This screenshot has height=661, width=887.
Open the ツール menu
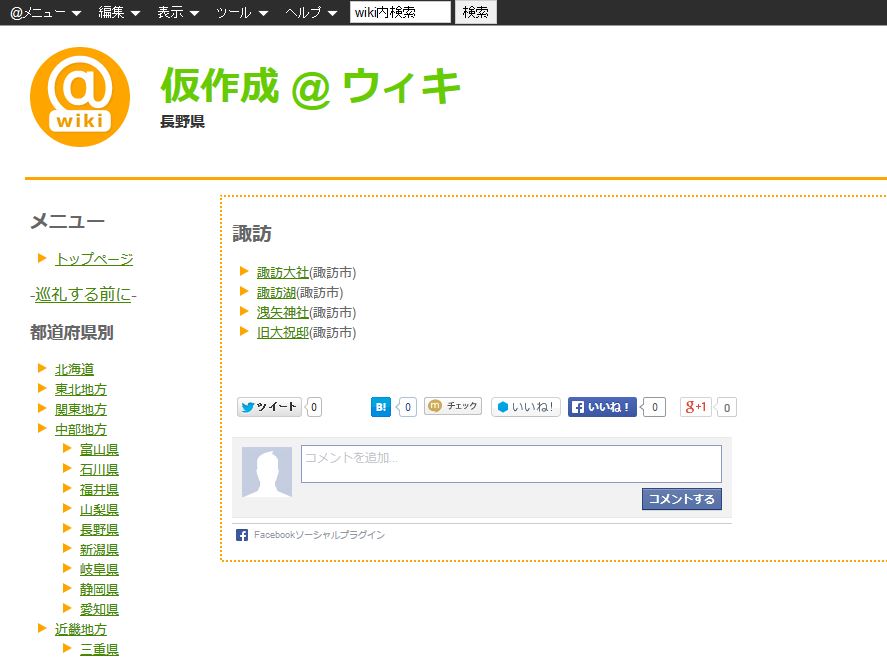pos(242,12)
